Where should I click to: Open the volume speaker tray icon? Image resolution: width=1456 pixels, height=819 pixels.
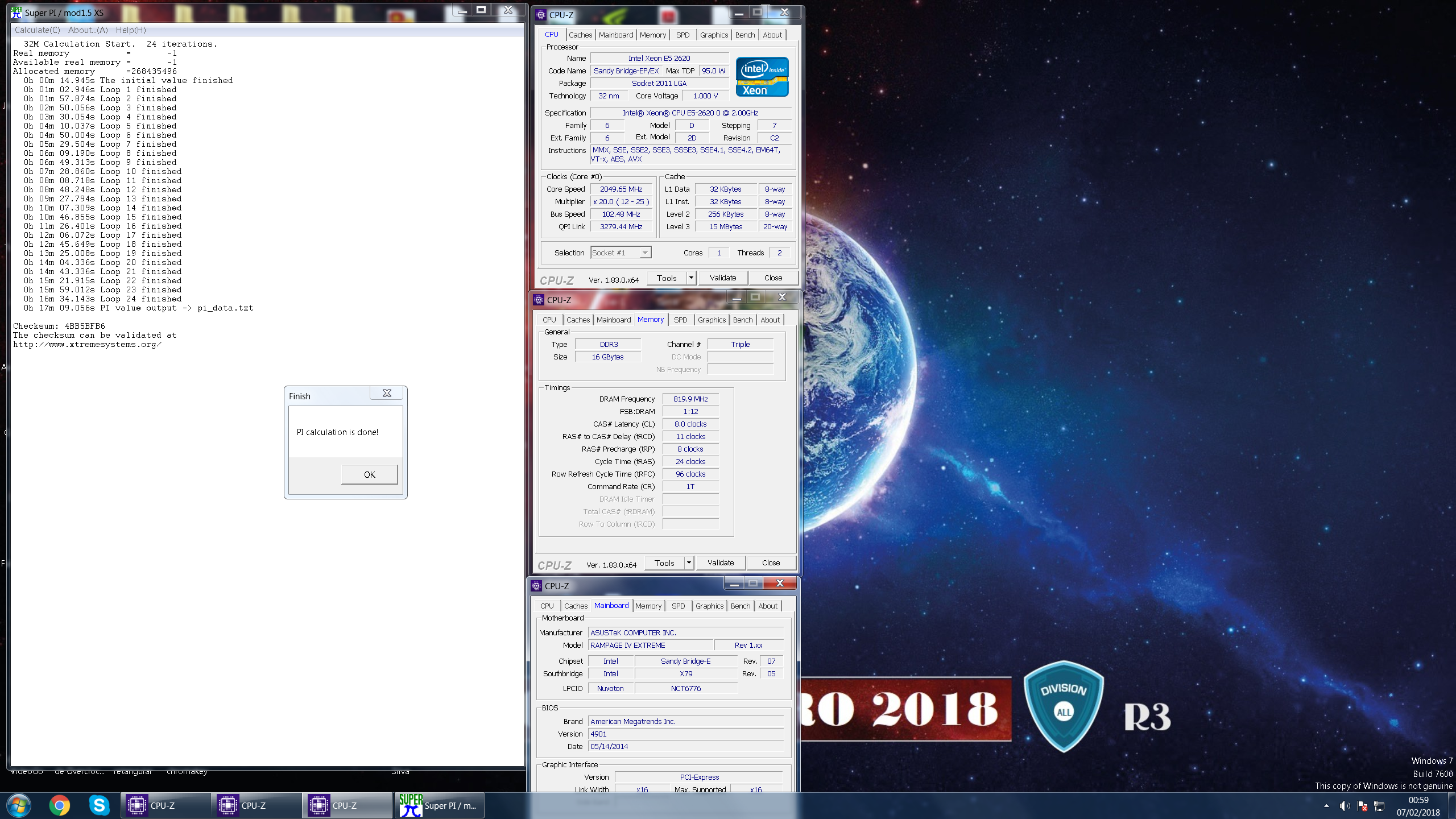point(1345,806)
